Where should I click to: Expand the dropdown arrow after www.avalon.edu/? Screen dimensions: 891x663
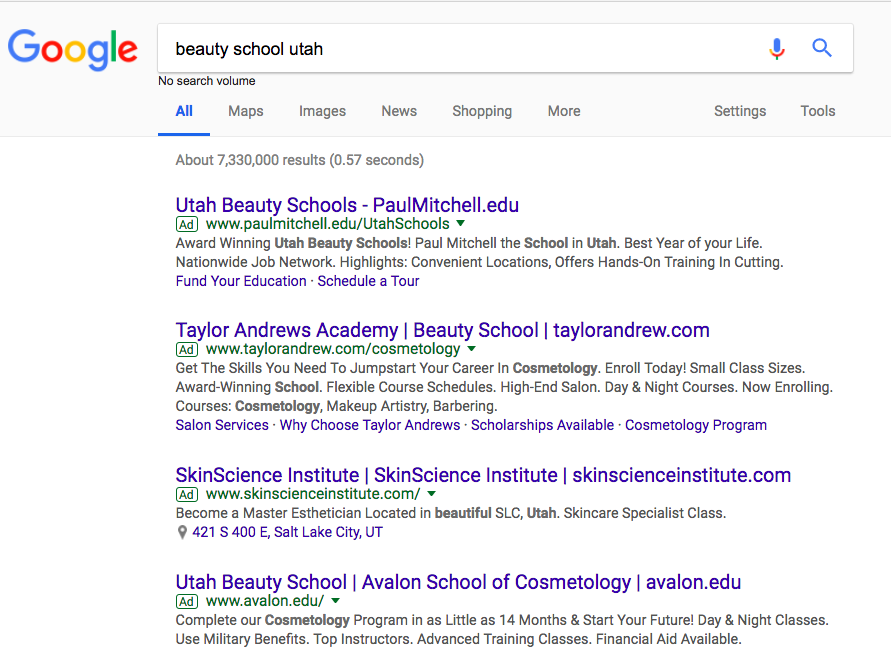coord(336,600)
